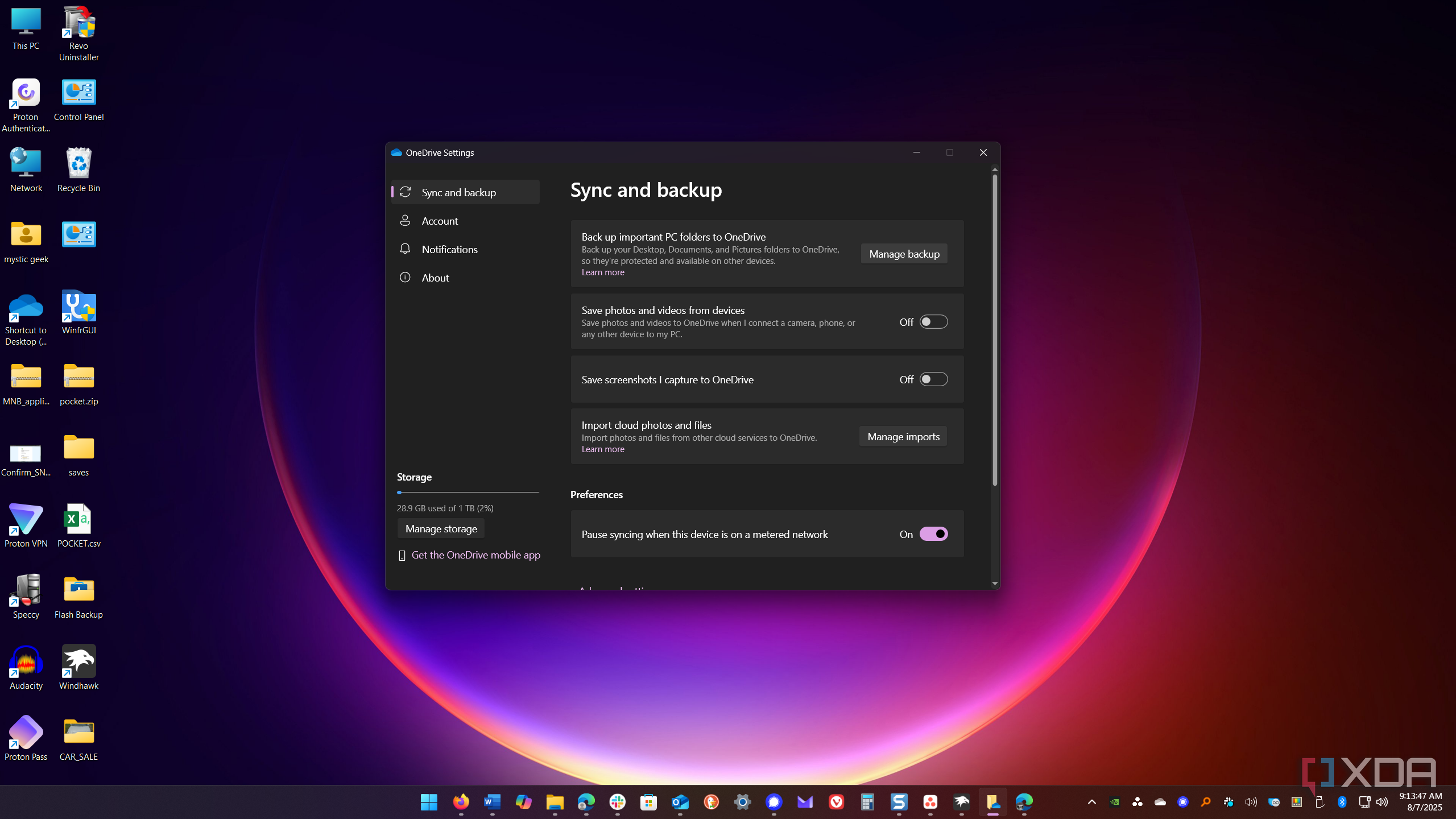Select the saves folder on desktop
This screenshot has height=819, width=1456.
point(78,455)
